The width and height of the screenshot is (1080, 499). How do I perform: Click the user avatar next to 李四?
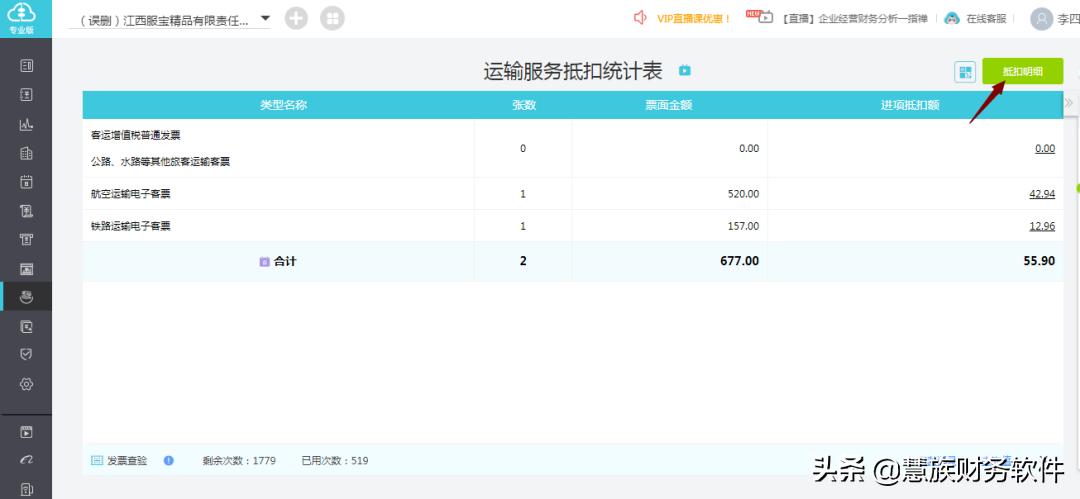pos(1041,19)
